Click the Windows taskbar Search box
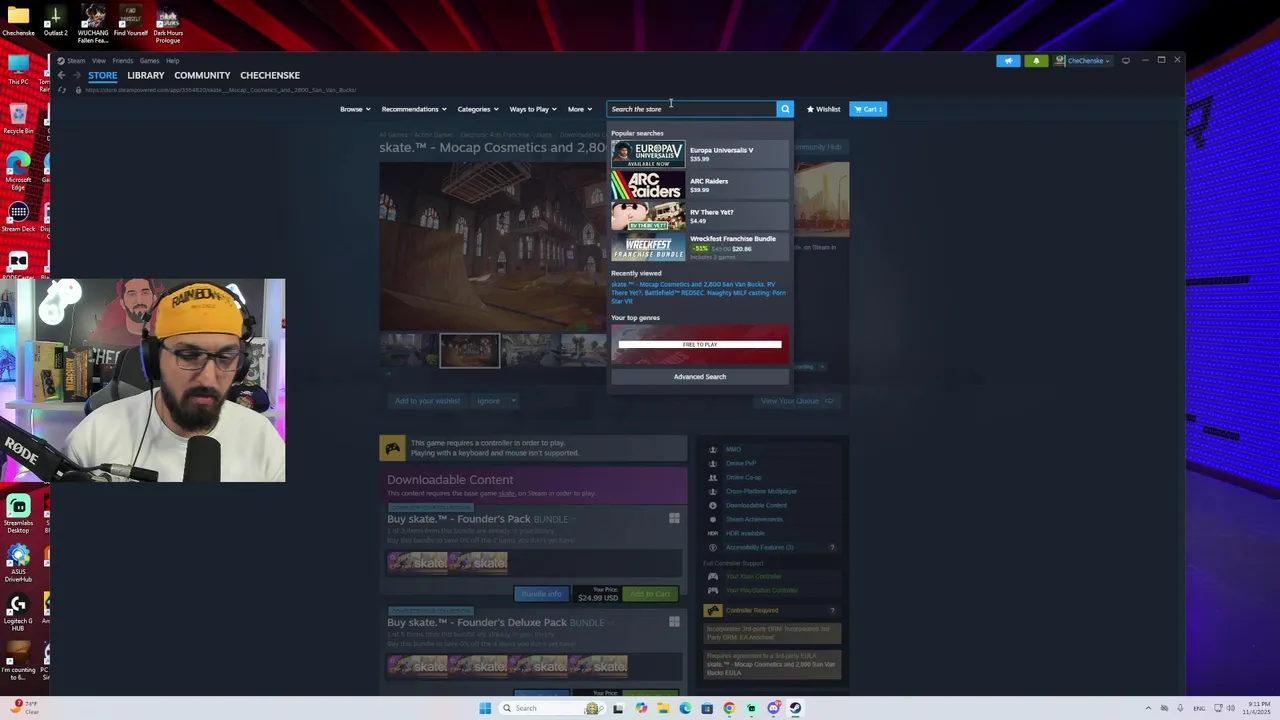The width and height of the screenshot is (1280, 720). point(550,708)
